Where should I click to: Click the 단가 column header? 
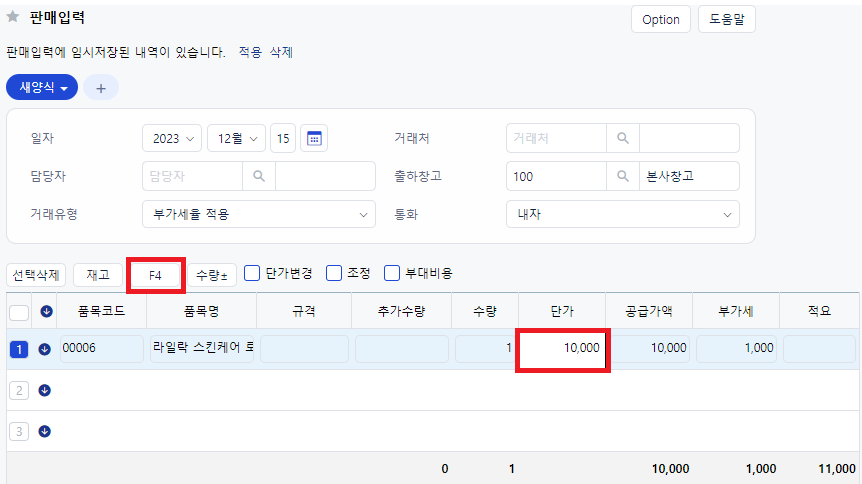(562, 311)
